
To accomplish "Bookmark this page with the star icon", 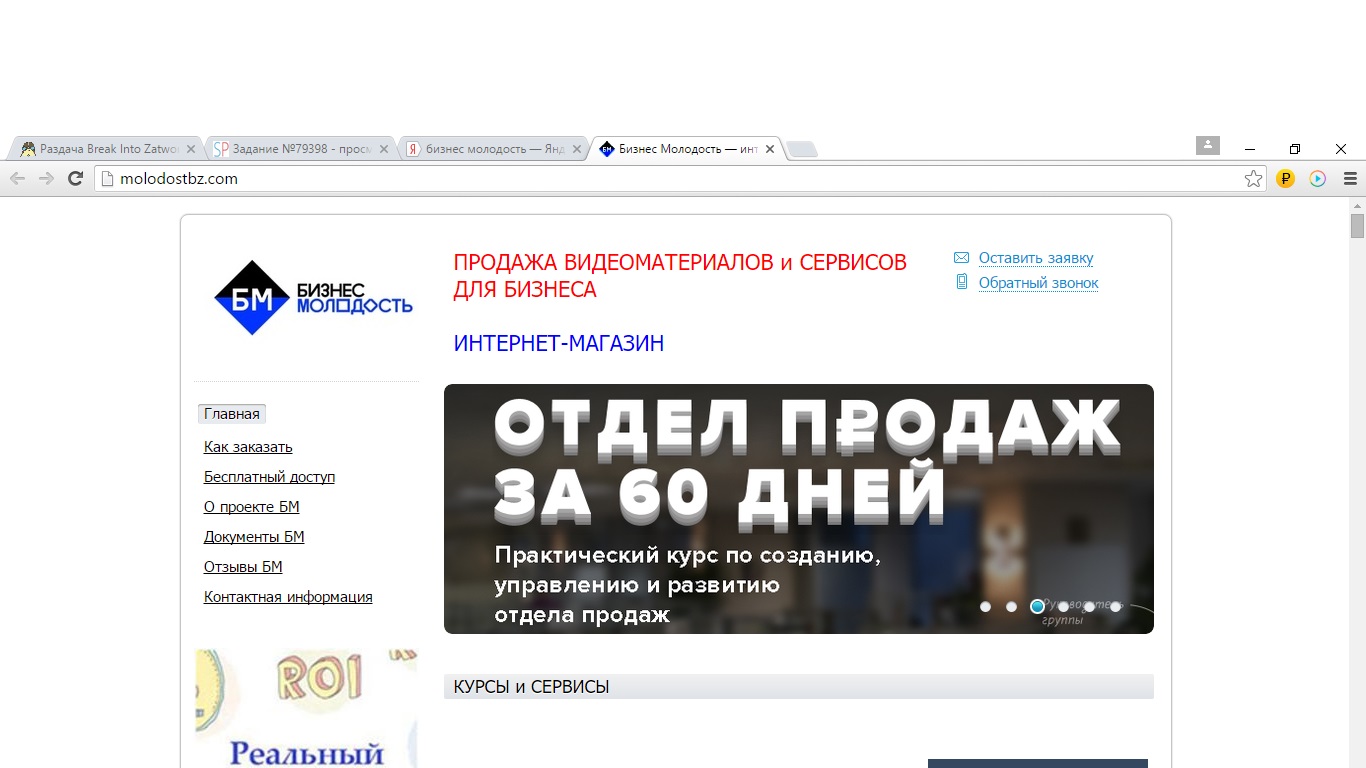I will (1253, 179).
